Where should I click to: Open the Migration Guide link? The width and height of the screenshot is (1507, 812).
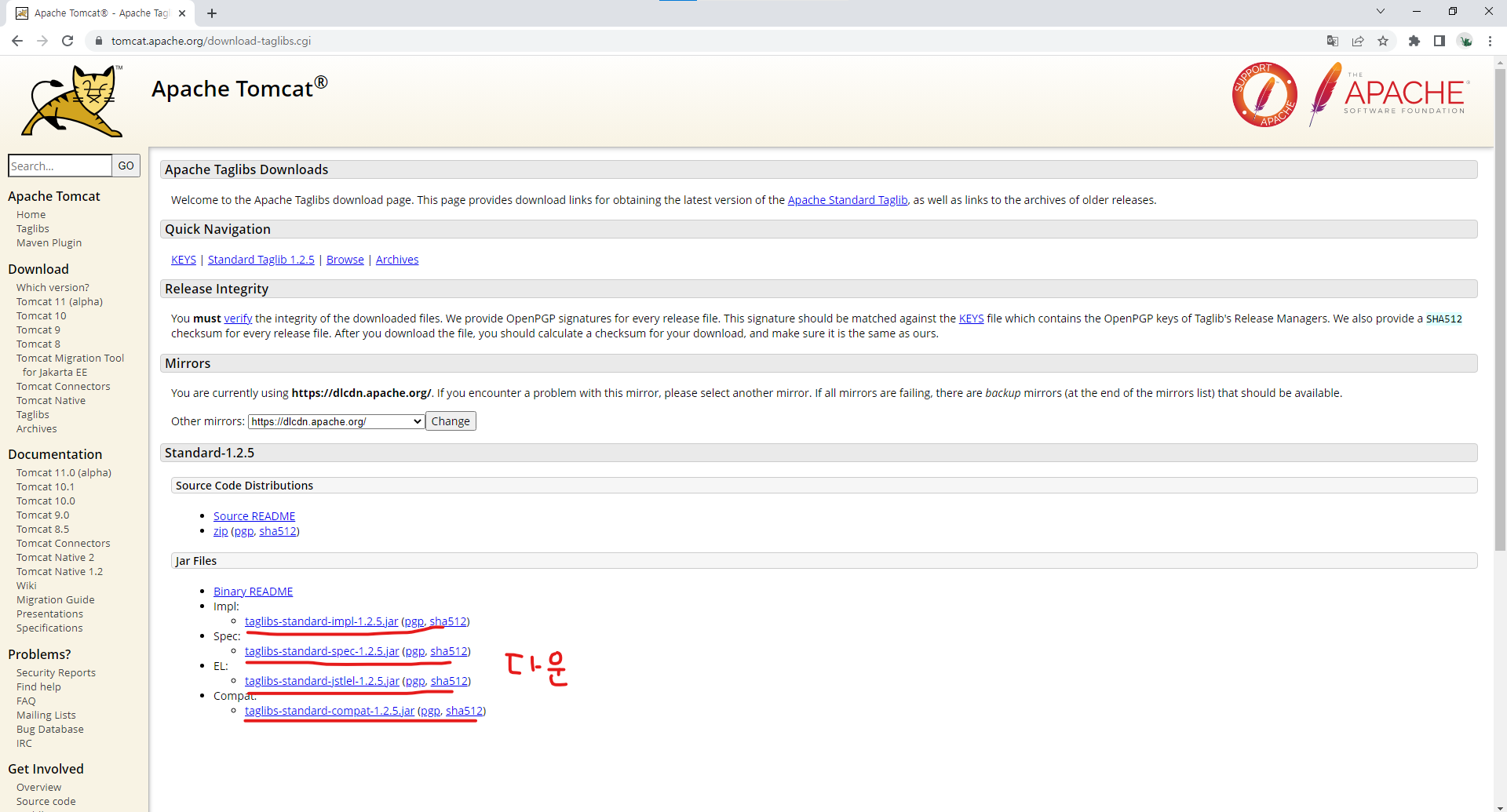(x=55, y=599)
